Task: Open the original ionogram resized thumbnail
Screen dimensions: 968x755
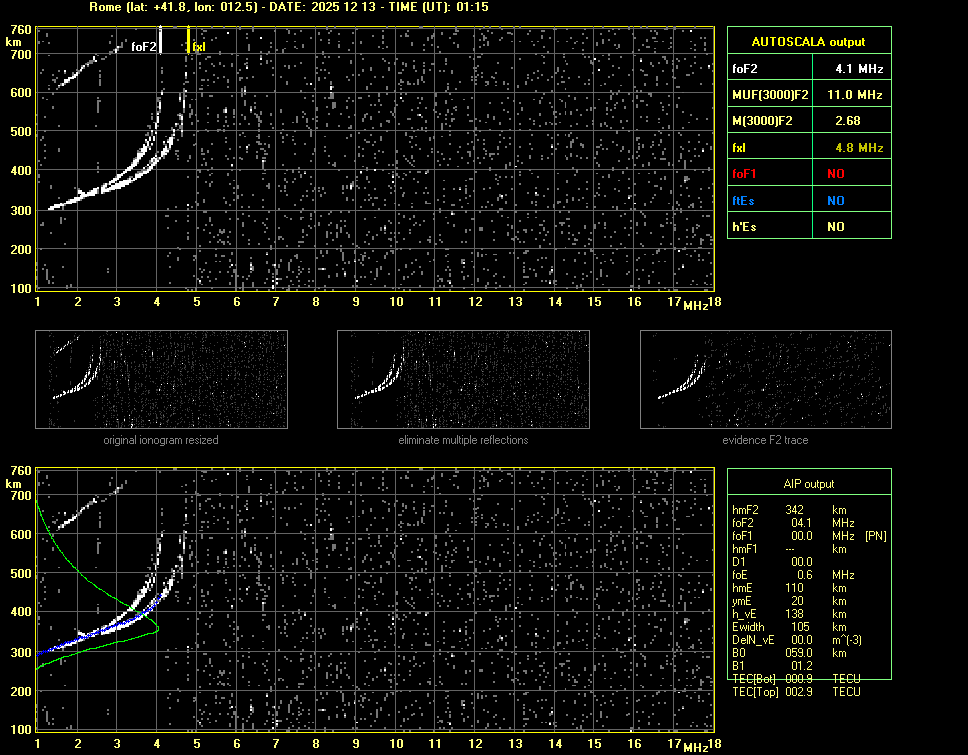Action: point(161,380)
